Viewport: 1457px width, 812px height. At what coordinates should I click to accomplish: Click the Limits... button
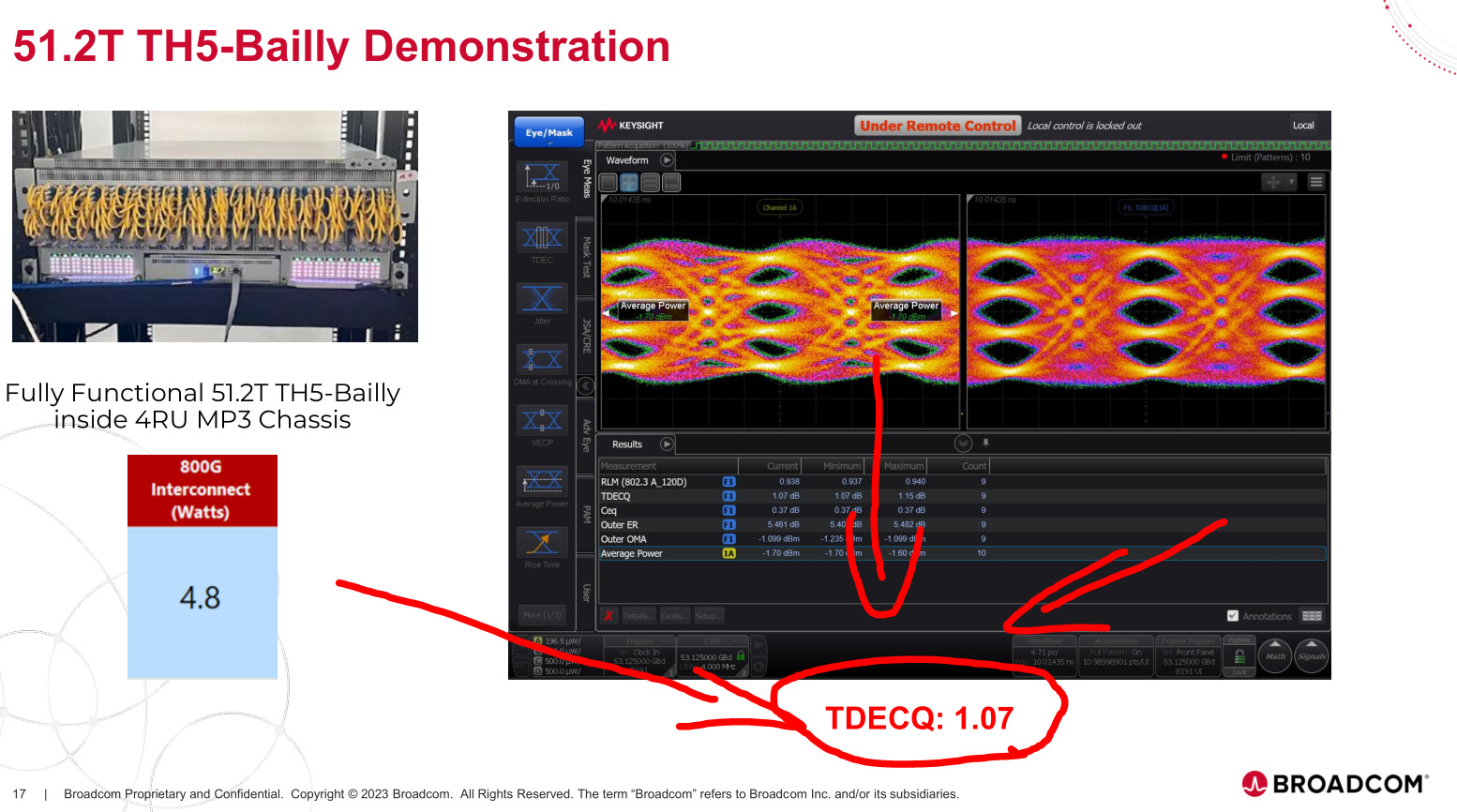point(673,616)
